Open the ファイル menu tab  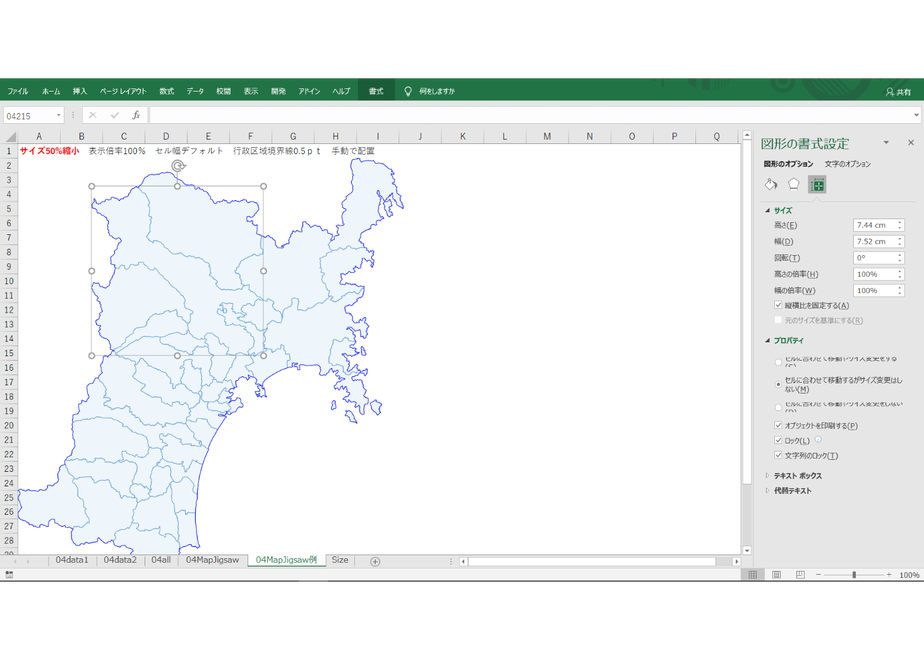coord(18,91)
